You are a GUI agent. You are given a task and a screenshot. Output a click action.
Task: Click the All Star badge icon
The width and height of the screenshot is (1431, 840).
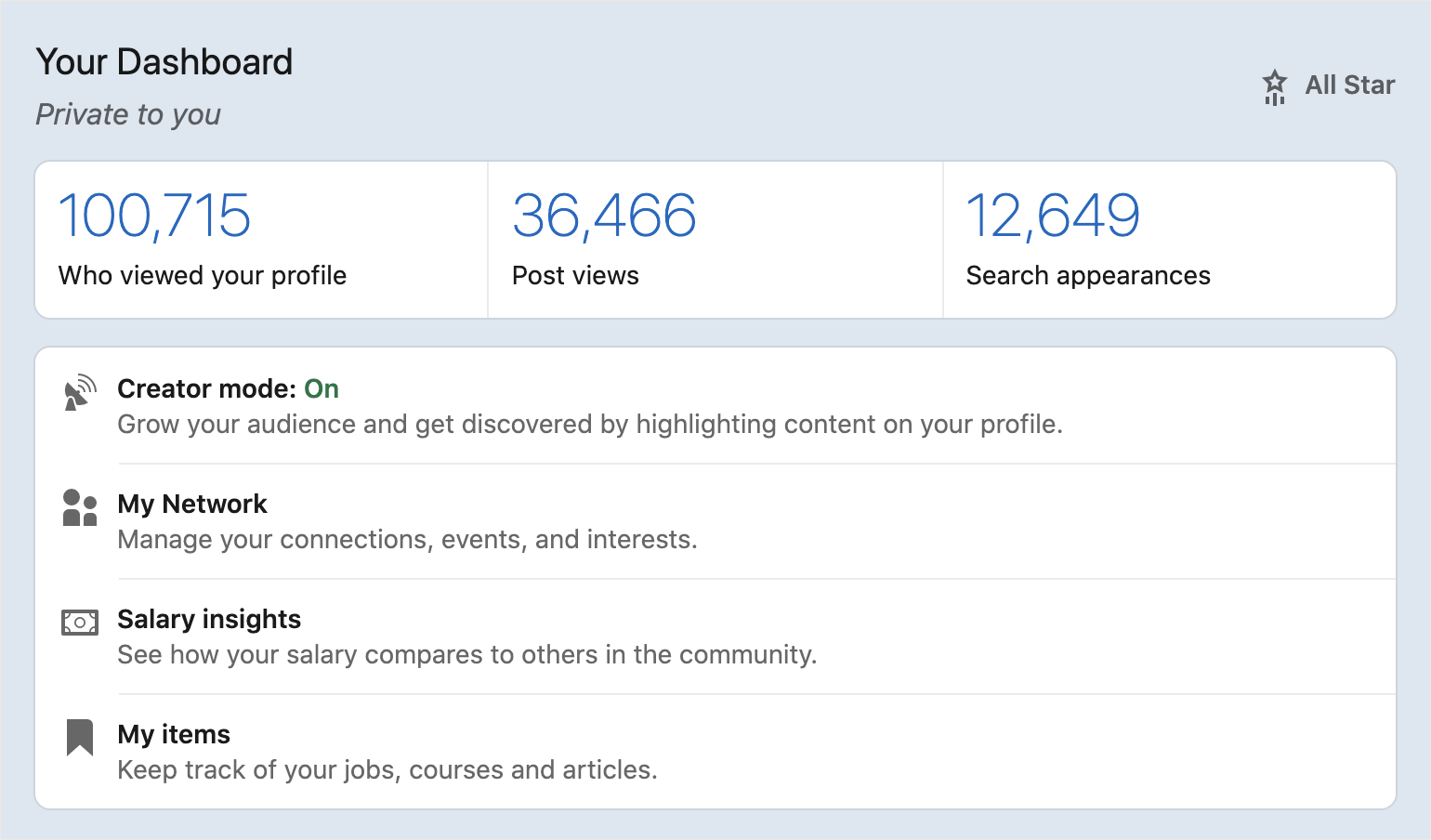1275,87
